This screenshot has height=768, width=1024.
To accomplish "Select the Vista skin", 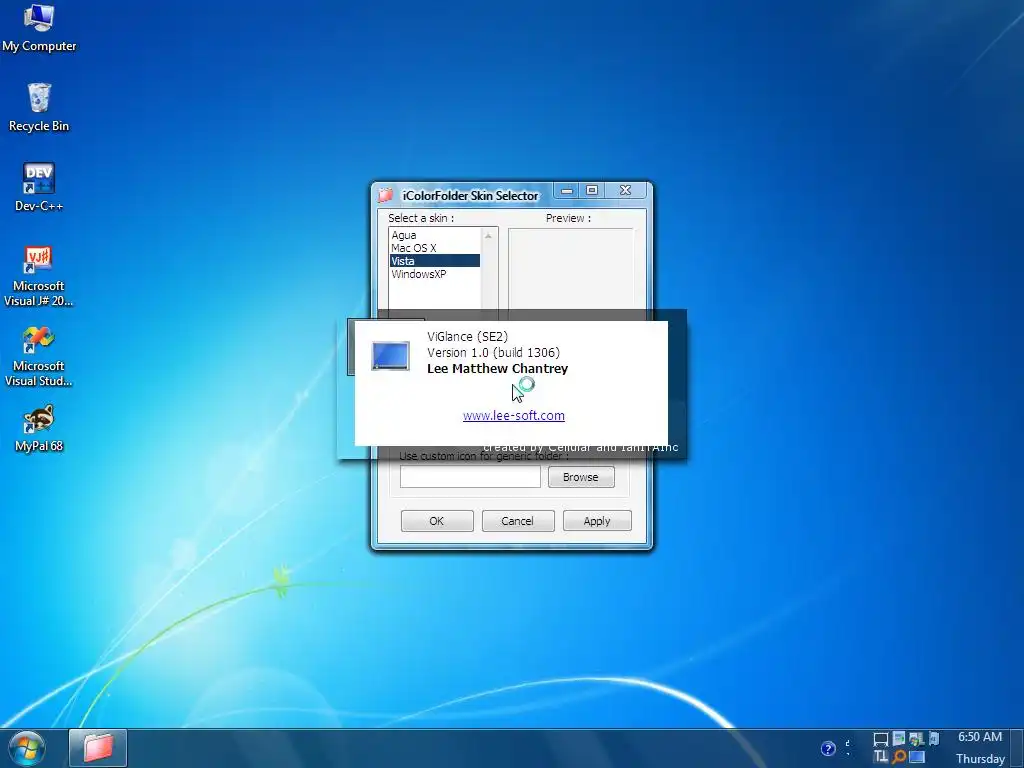I will point(434,261).
